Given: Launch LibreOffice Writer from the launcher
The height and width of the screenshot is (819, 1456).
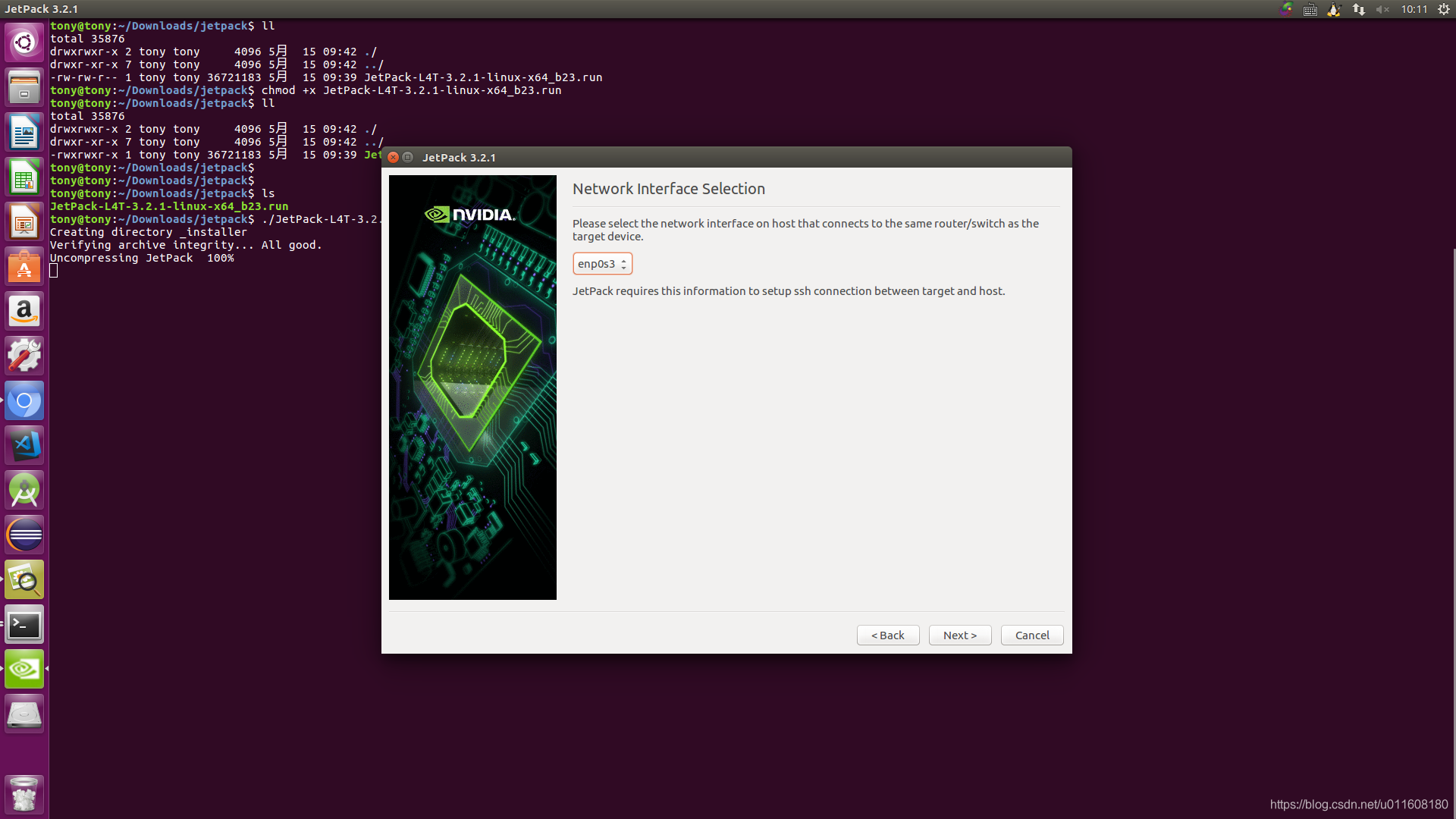Looking at the screenshot, I should point(24,133).
